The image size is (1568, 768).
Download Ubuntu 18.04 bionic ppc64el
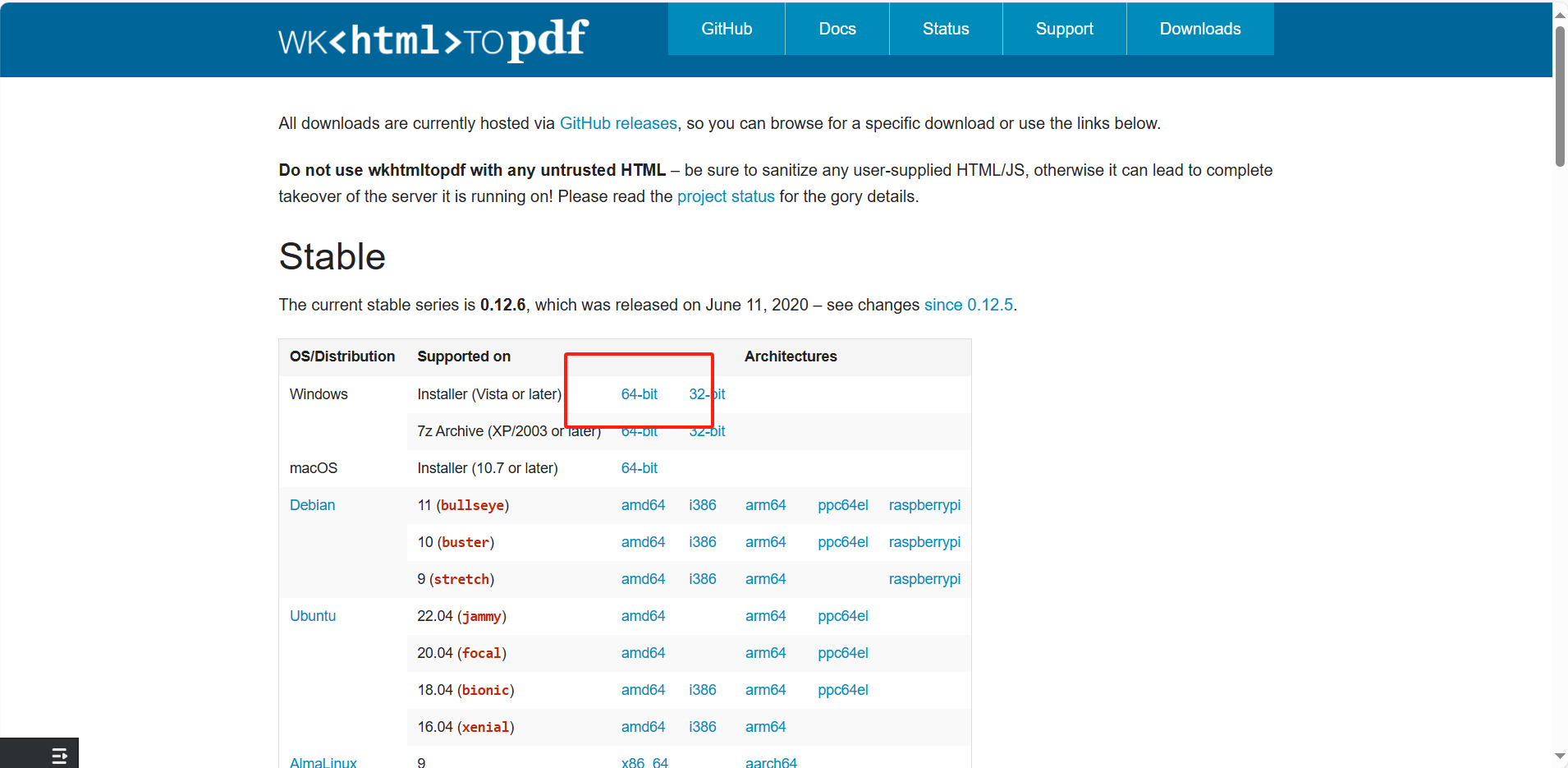(843, 690)
